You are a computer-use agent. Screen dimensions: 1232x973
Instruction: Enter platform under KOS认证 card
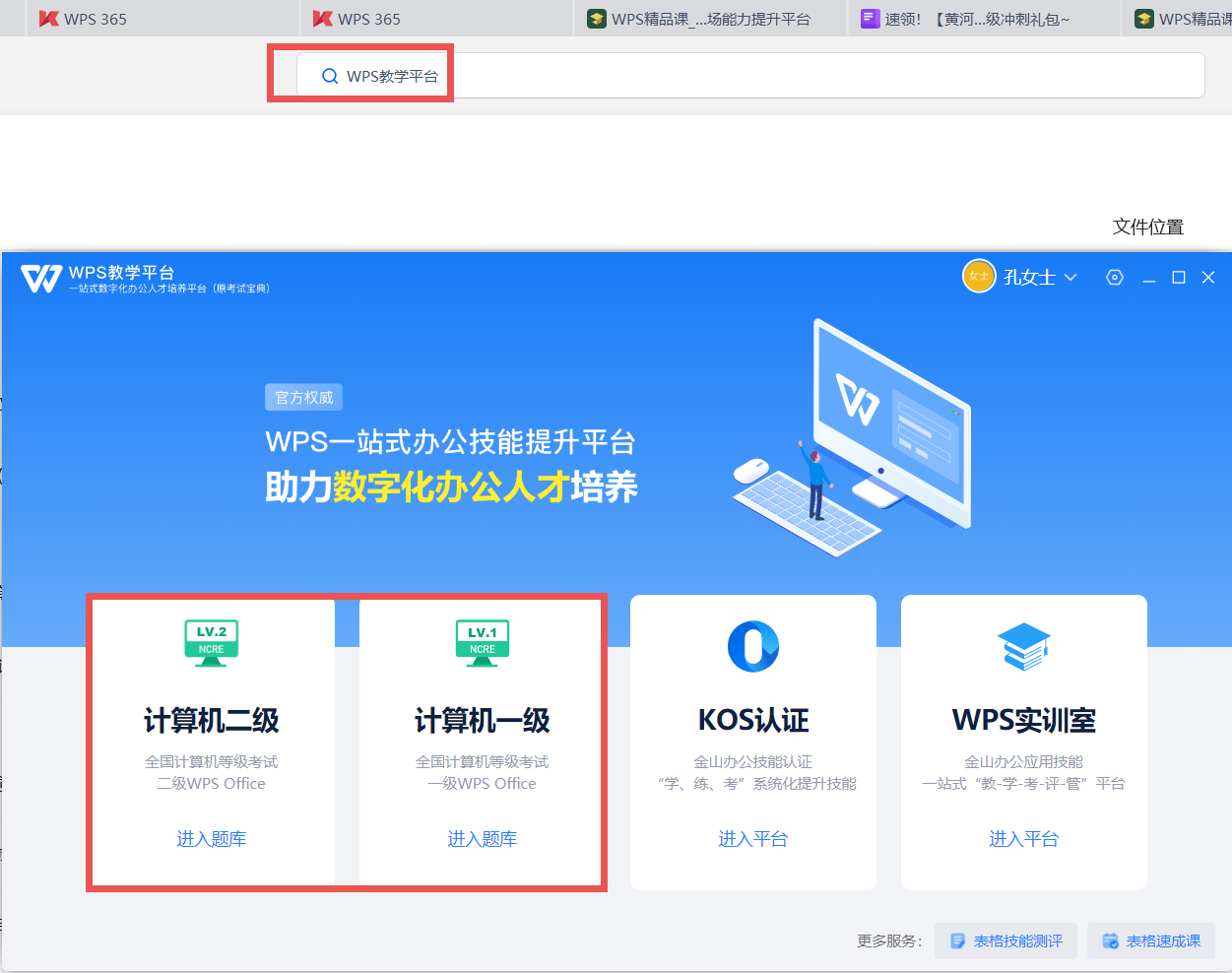point(752,839)
